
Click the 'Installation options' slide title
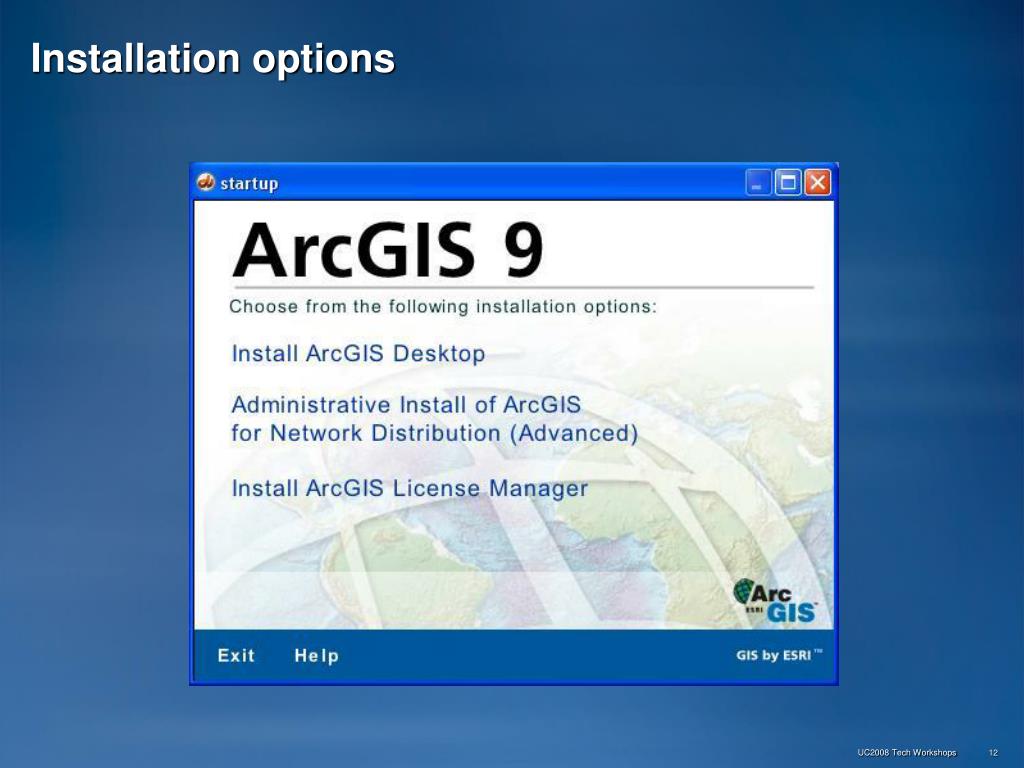pos(213,59)
